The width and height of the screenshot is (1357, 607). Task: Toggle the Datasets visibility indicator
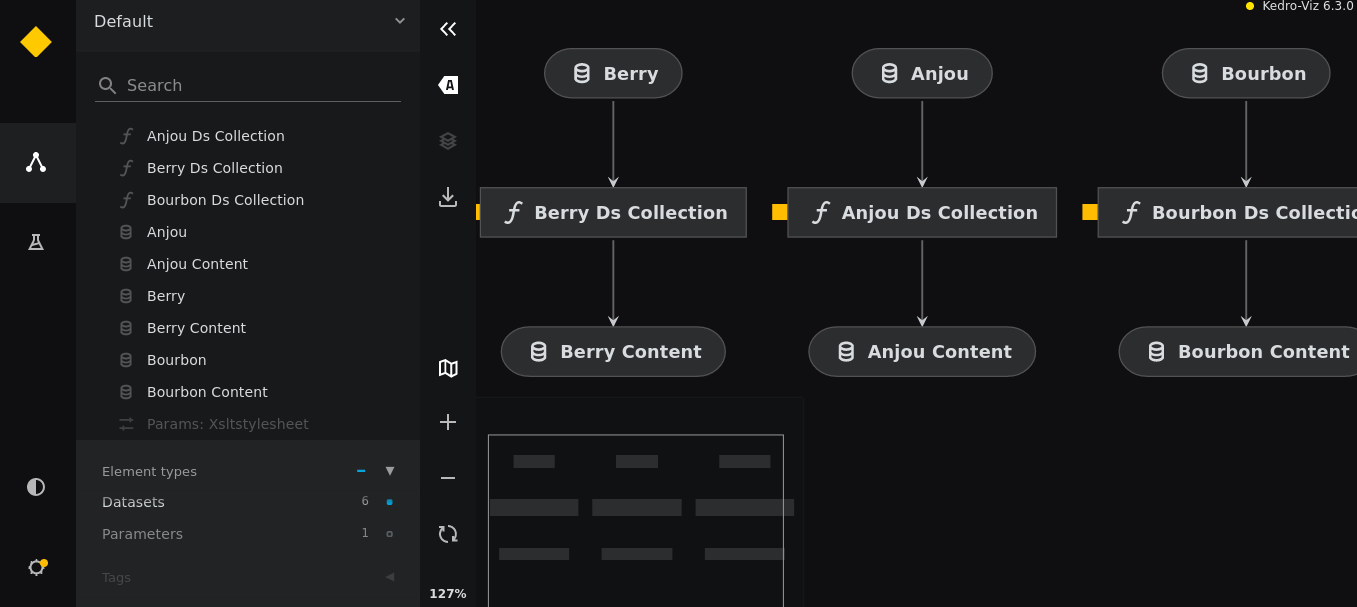tap(389, 502)
